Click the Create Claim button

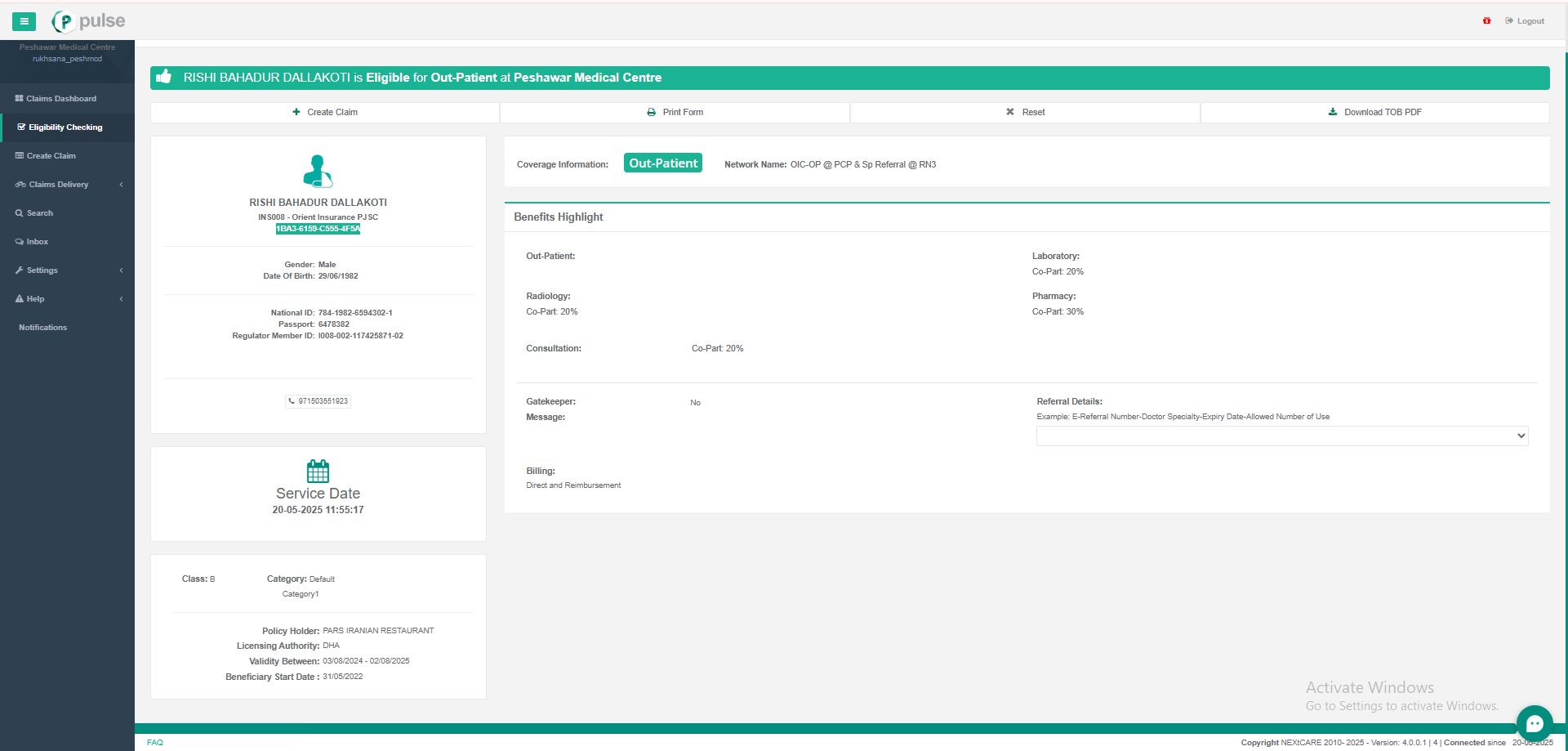(x=325, y=113)
